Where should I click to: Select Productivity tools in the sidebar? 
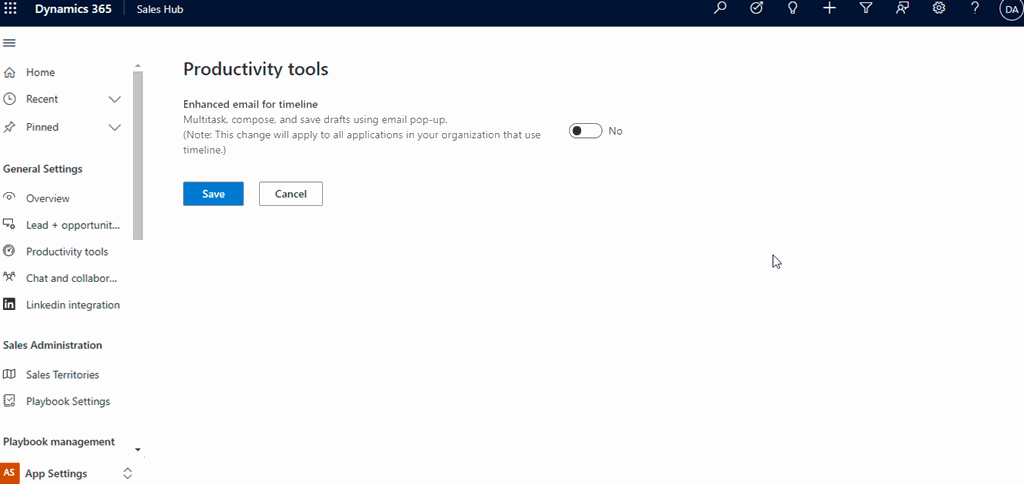pyautogui.click(x=66, y=252)
